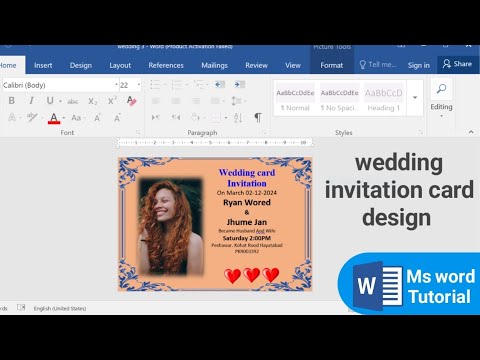Click Center alignment icon
The width and height of the screenshot is (480, 360).
click(x=176, y=101)
